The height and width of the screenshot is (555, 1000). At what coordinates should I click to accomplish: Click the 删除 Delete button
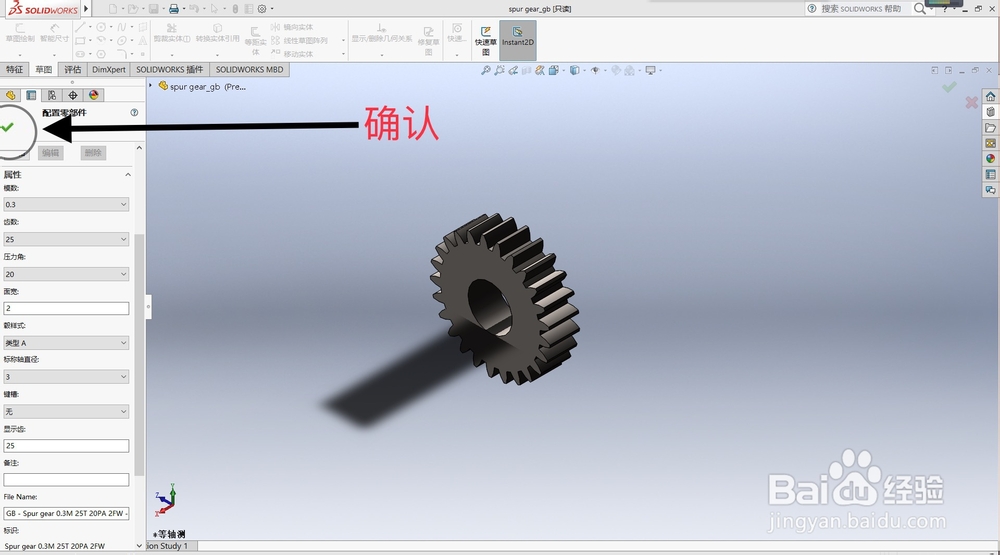pyautogui.click(x=93, y=153)
